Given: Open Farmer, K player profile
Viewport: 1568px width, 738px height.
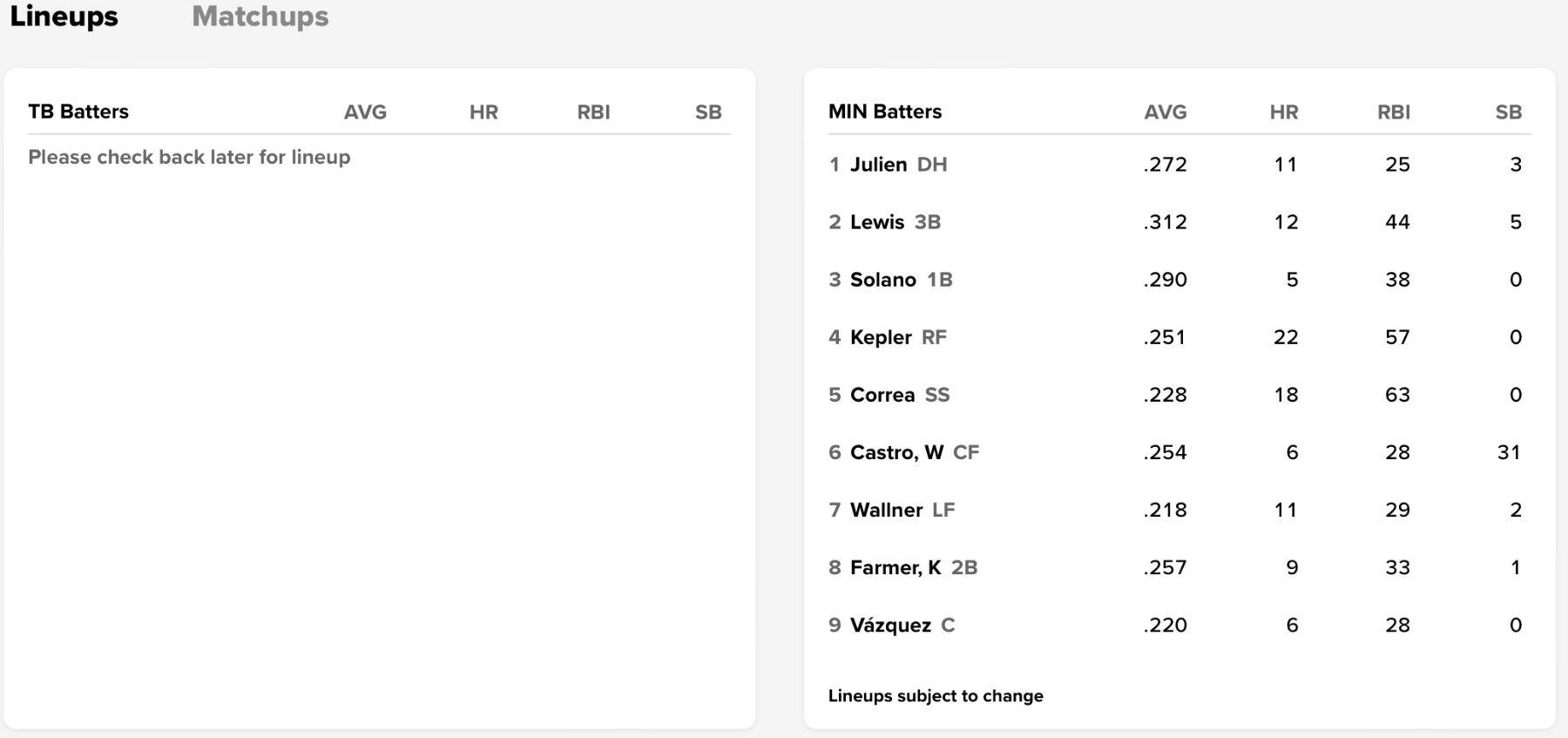Looking at the screenshot, I should (895, 567).
